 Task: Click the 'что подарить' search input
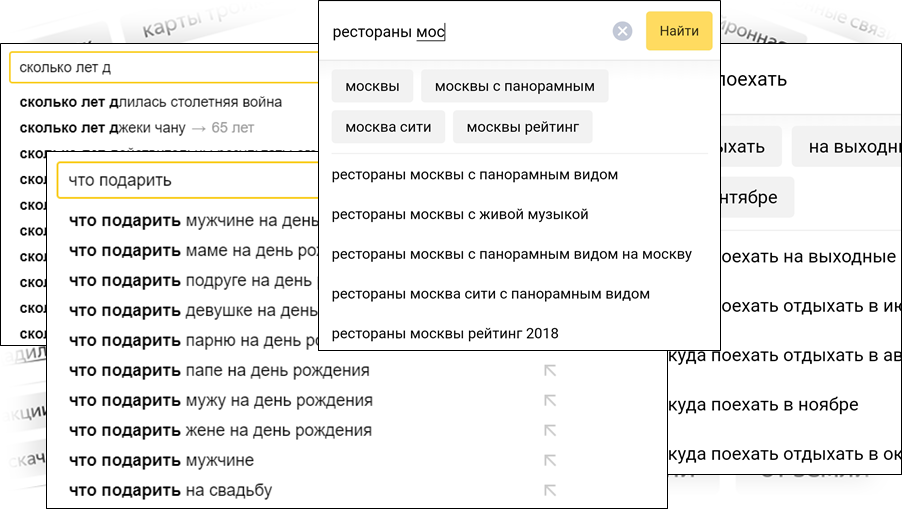(x=188, y=181)
